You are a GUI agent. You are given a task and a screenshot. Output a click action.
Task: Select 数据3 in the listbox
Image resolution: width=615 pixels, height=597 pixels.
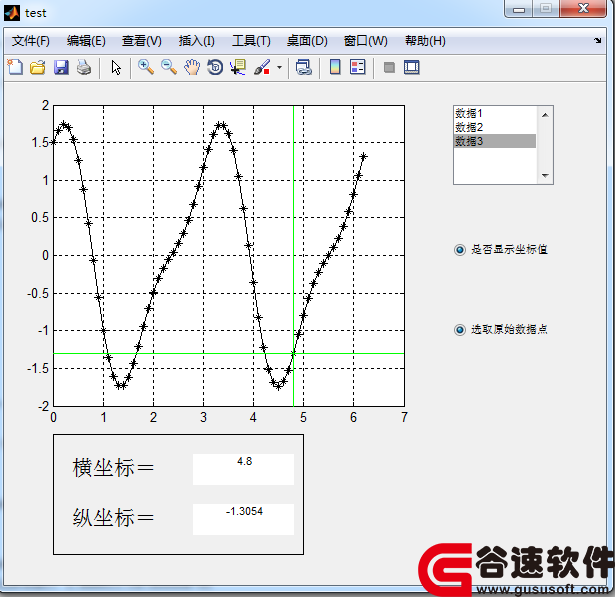495,141
